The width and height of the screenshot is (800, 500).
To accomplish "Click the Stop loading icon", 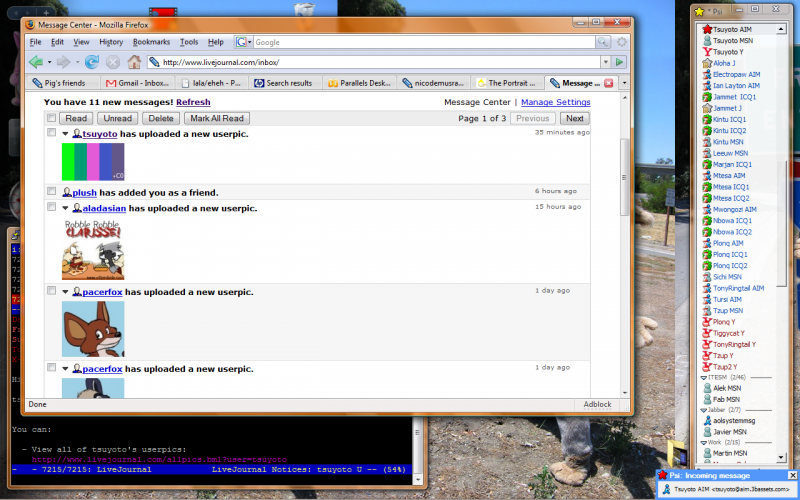I will click(x=113, y=62).
